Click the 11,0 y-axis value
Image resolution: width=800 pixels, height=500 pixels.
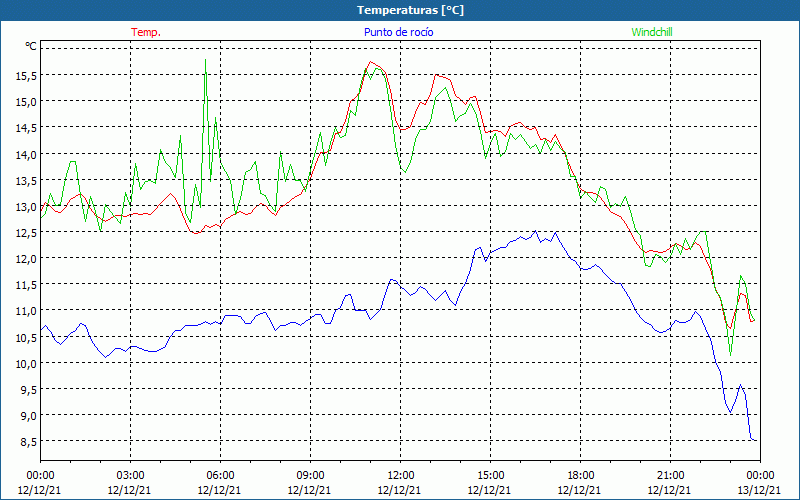[x=26, y=311]
